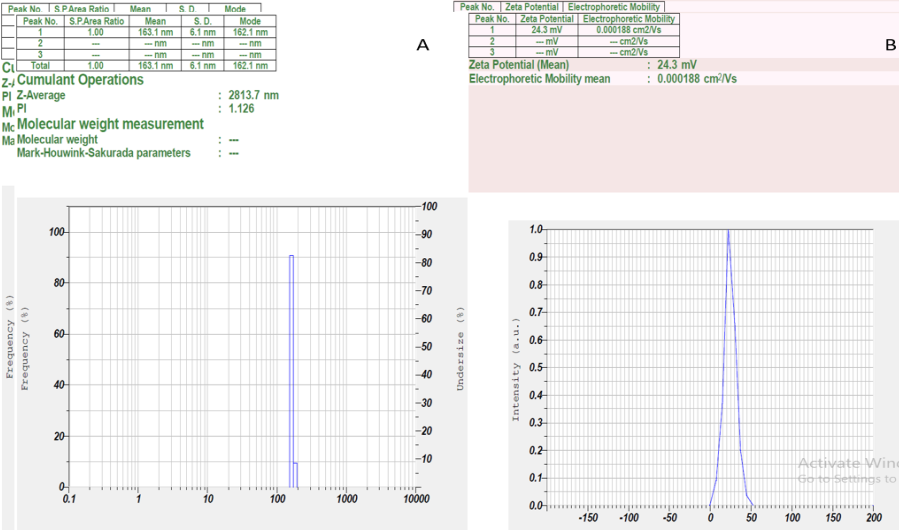
Task: Select the Total row in size table
Action: 41,65
